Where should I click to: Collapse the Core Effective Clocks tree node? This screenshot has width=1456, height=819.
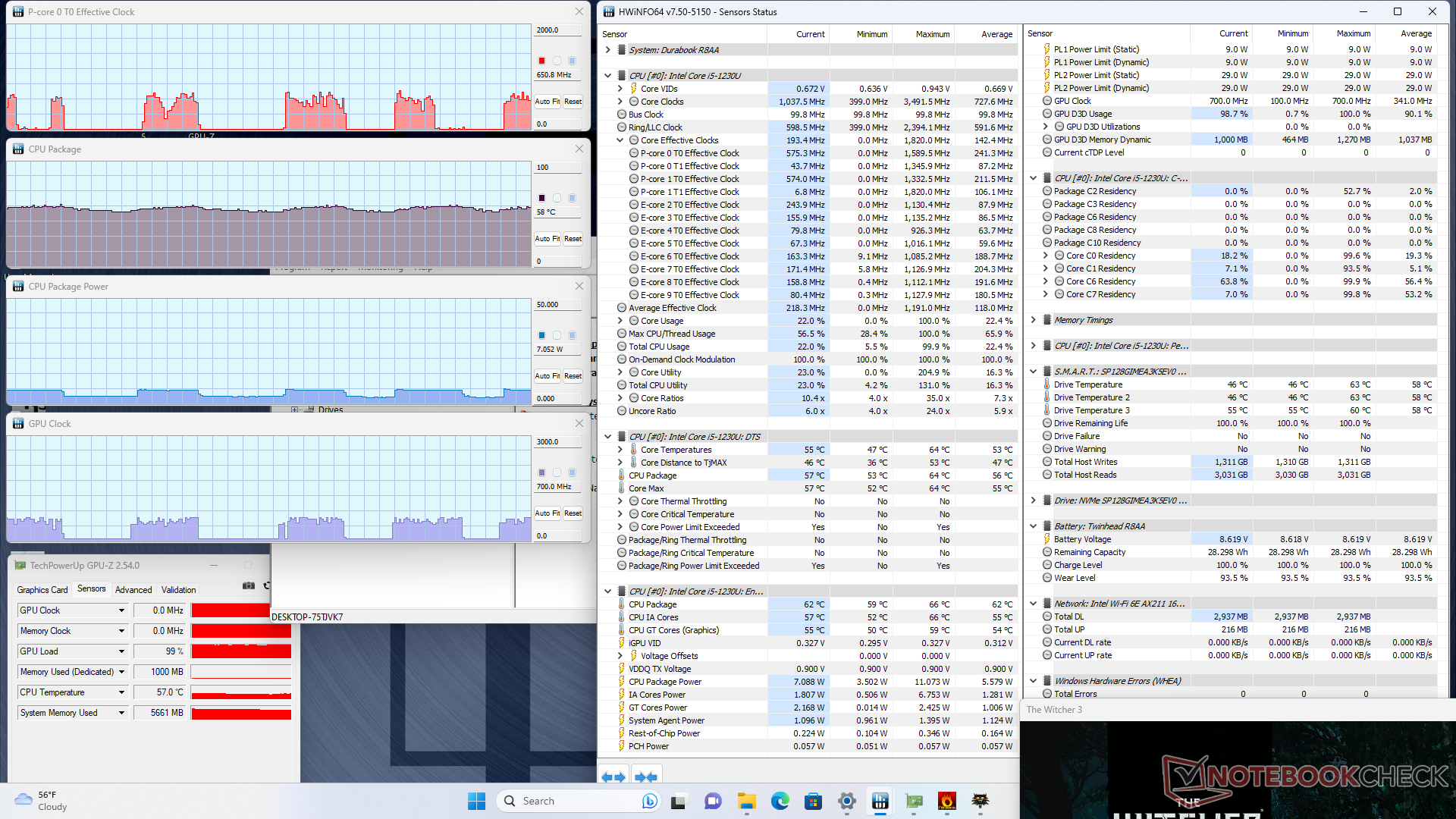click(x=620, y=140)
